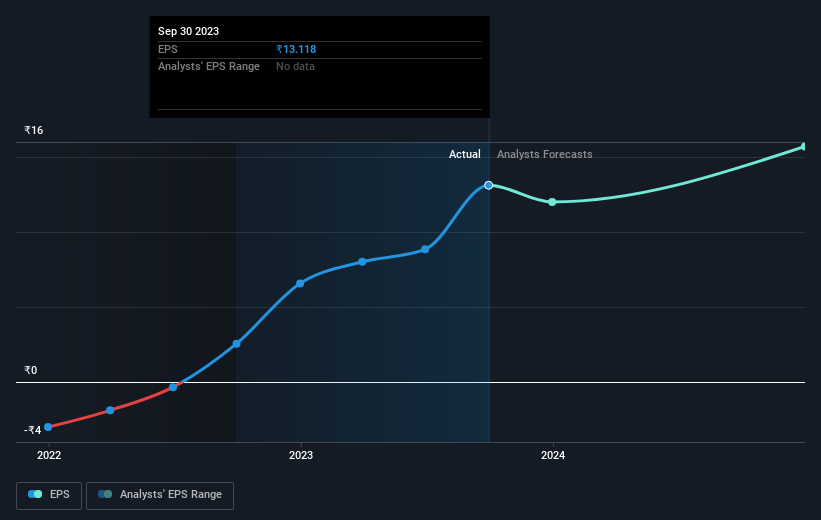Click the No data value in tooltip
The width and height of the screenshot is (821, 520).
tap(295, 67)
